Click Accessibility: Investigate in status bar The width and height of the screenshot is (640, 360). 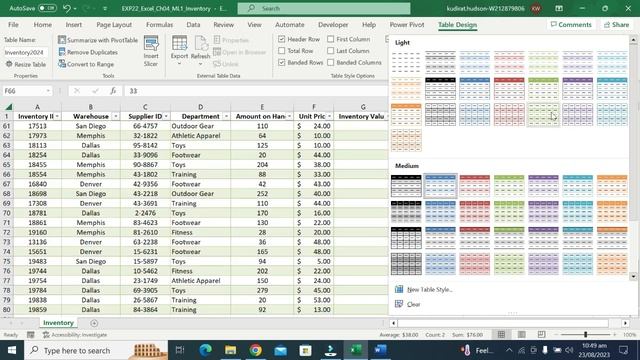click(x=75, y=335)
